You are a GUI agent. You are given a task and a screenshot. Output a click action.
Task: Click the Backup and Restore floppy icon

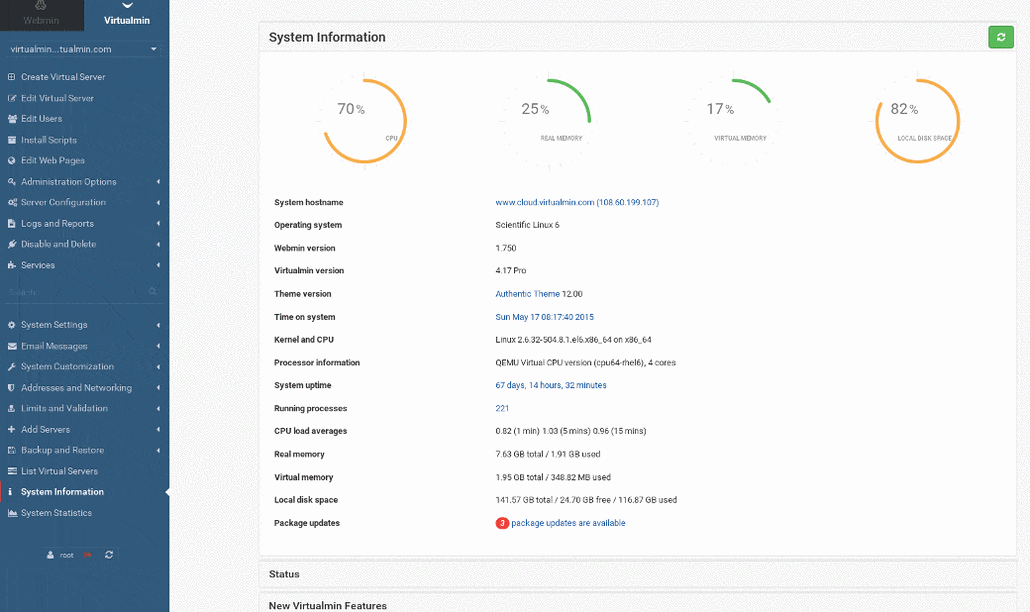click(11, 450)
